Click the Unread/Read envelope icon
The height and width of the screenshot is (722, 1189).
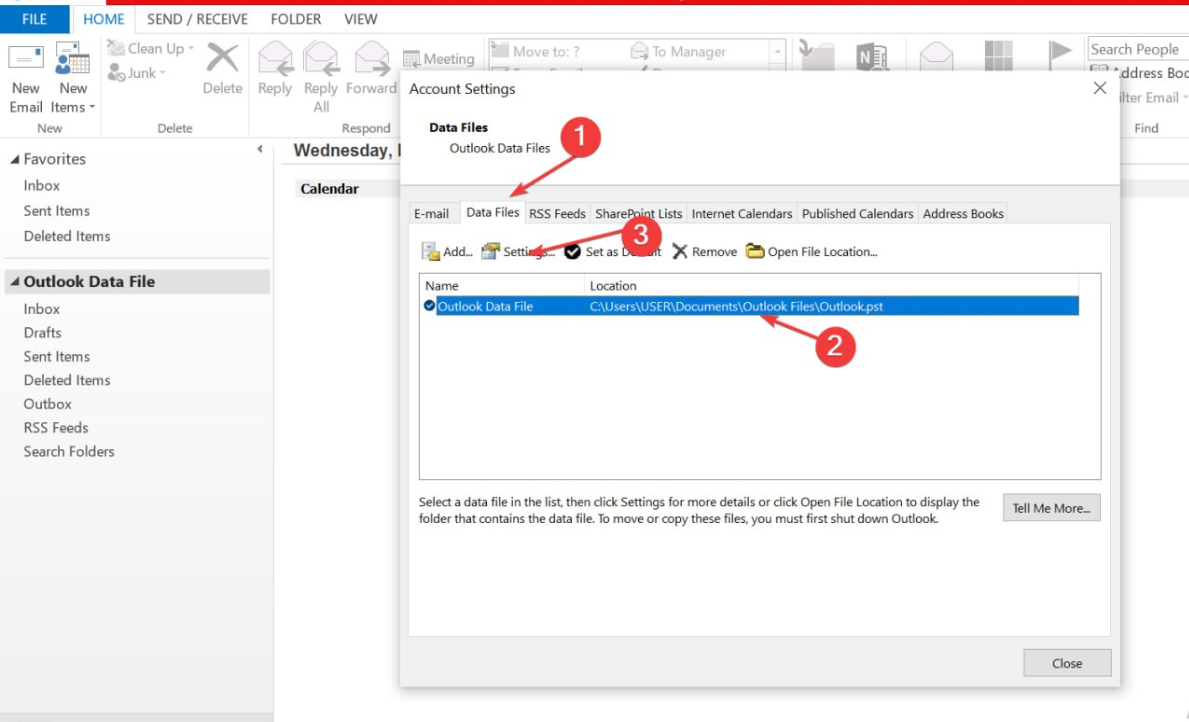coord(936,56)
